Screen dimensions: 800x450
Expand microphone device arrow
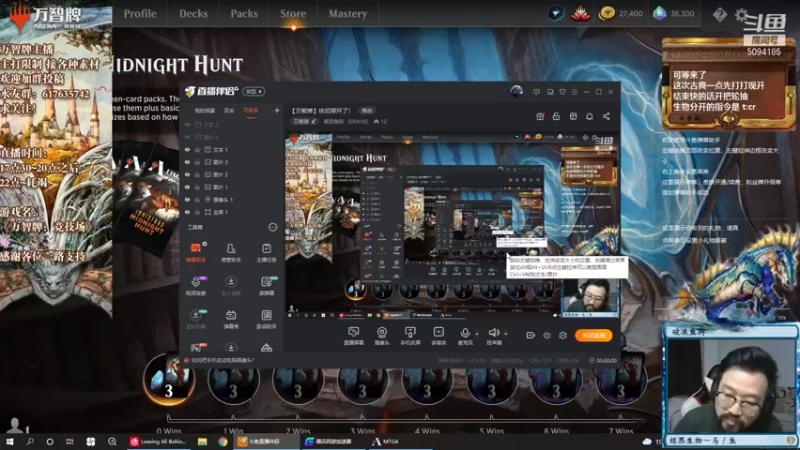[477, 334]
